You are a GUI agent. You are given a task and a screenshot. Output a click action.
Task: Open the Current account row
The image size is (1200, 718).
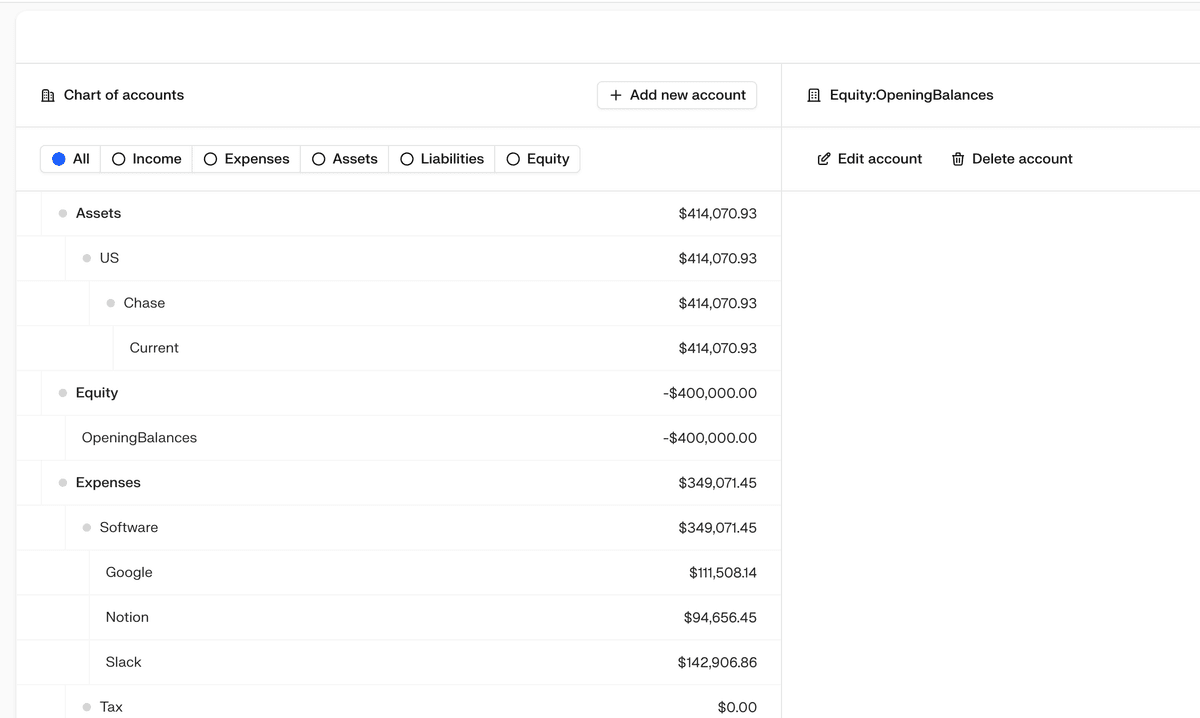(154, 348)
